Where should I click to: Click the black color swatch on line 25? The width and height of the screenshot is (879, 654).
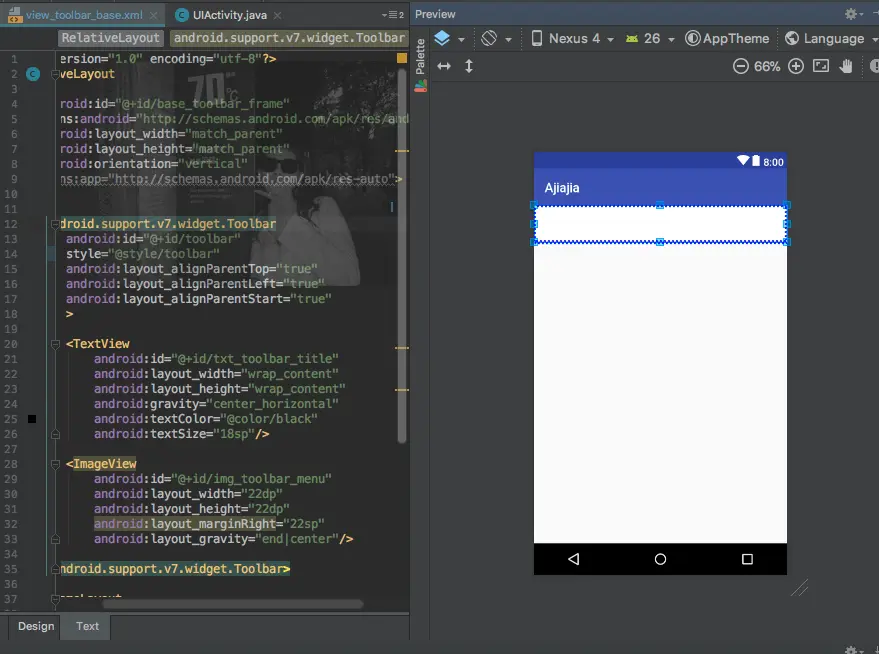coord(32,419)
